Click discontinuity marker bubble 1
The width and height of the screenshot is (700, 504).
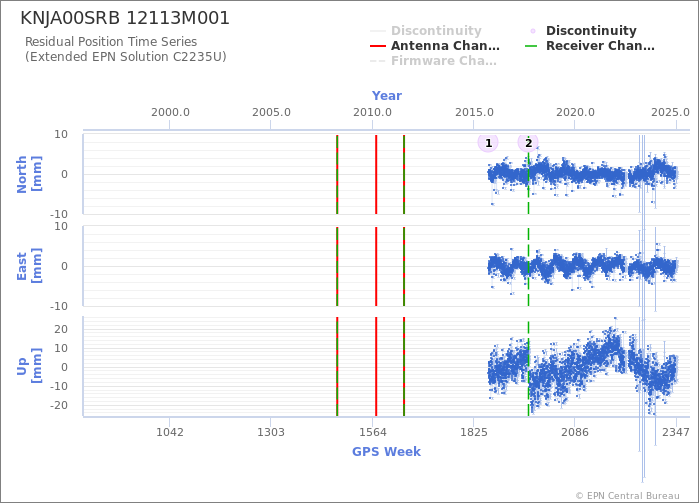click(488, 143)
